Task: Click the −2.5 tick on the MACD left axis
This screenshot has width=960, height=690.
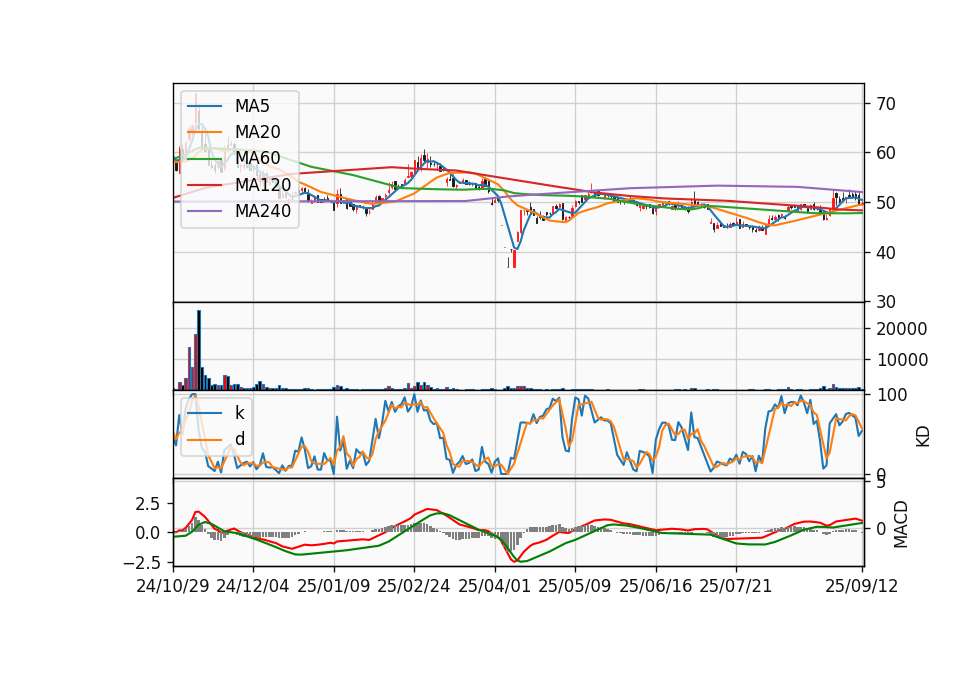Action: 141,562
